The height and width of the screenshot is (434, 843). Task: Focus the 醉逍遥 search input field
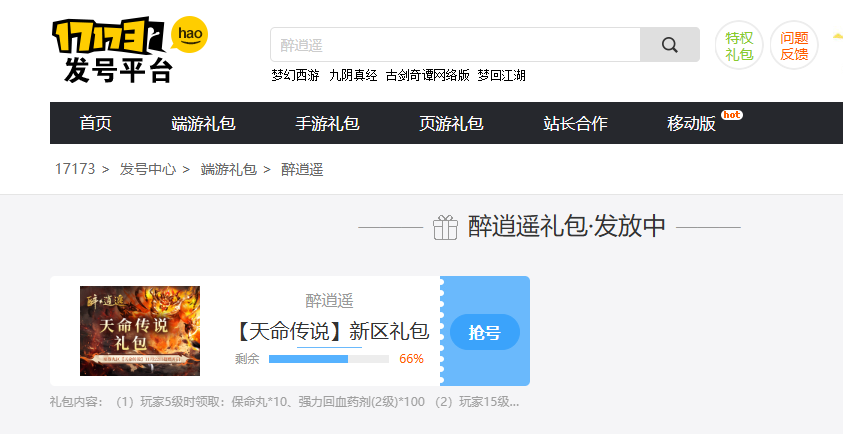pyautogui.click(x=455, y=45)
